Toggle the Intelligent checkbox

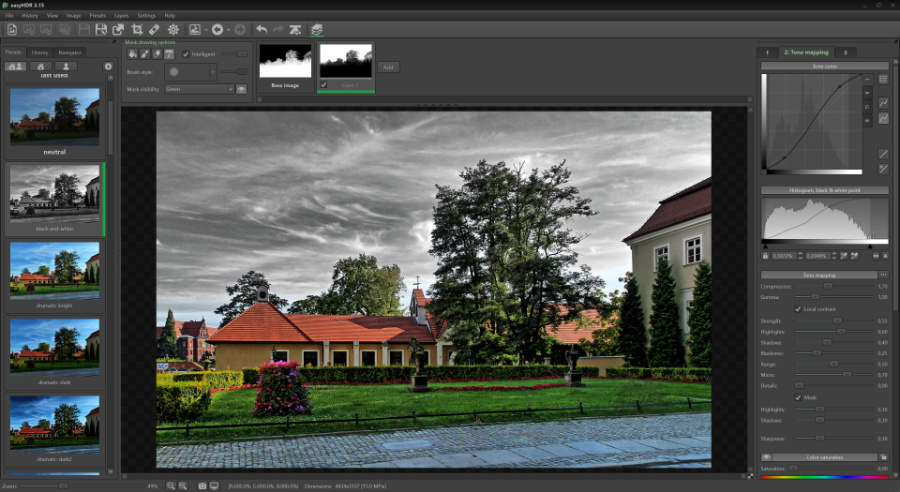coord(185,54)
